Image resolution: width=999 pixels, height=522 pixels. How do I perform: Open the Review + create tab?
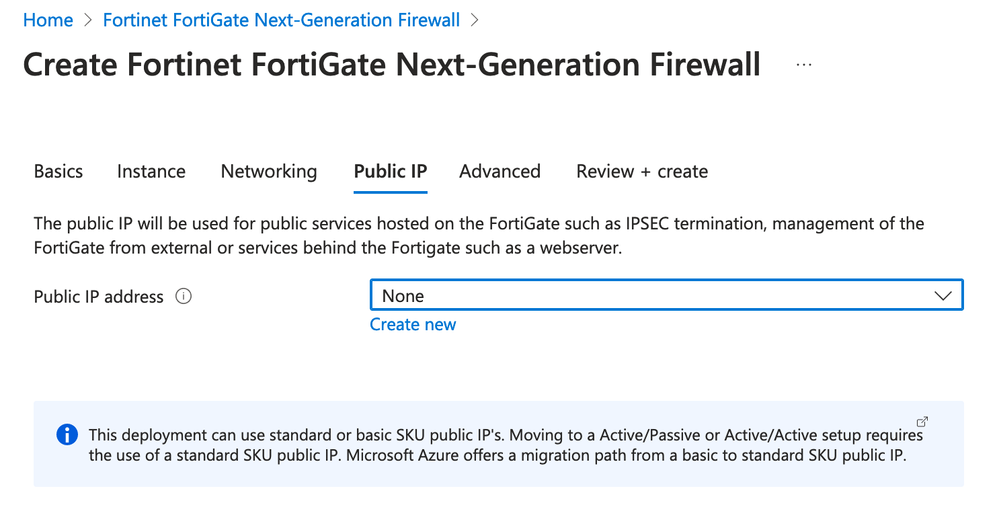point(641,171)
